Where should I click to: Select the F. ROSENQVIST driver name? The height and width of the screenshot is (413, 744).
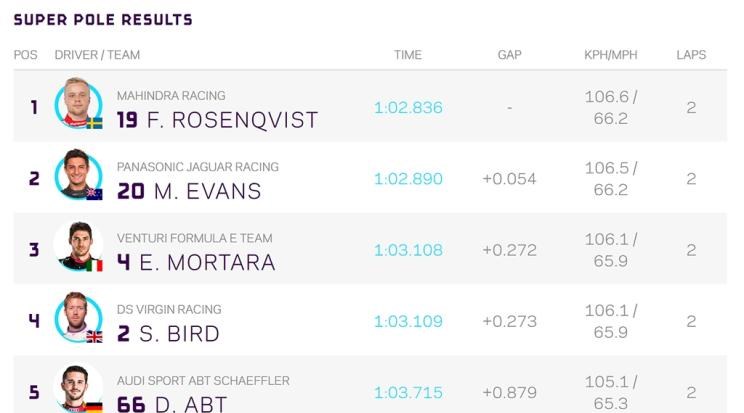pyautogui.click(x=232, y=120)
